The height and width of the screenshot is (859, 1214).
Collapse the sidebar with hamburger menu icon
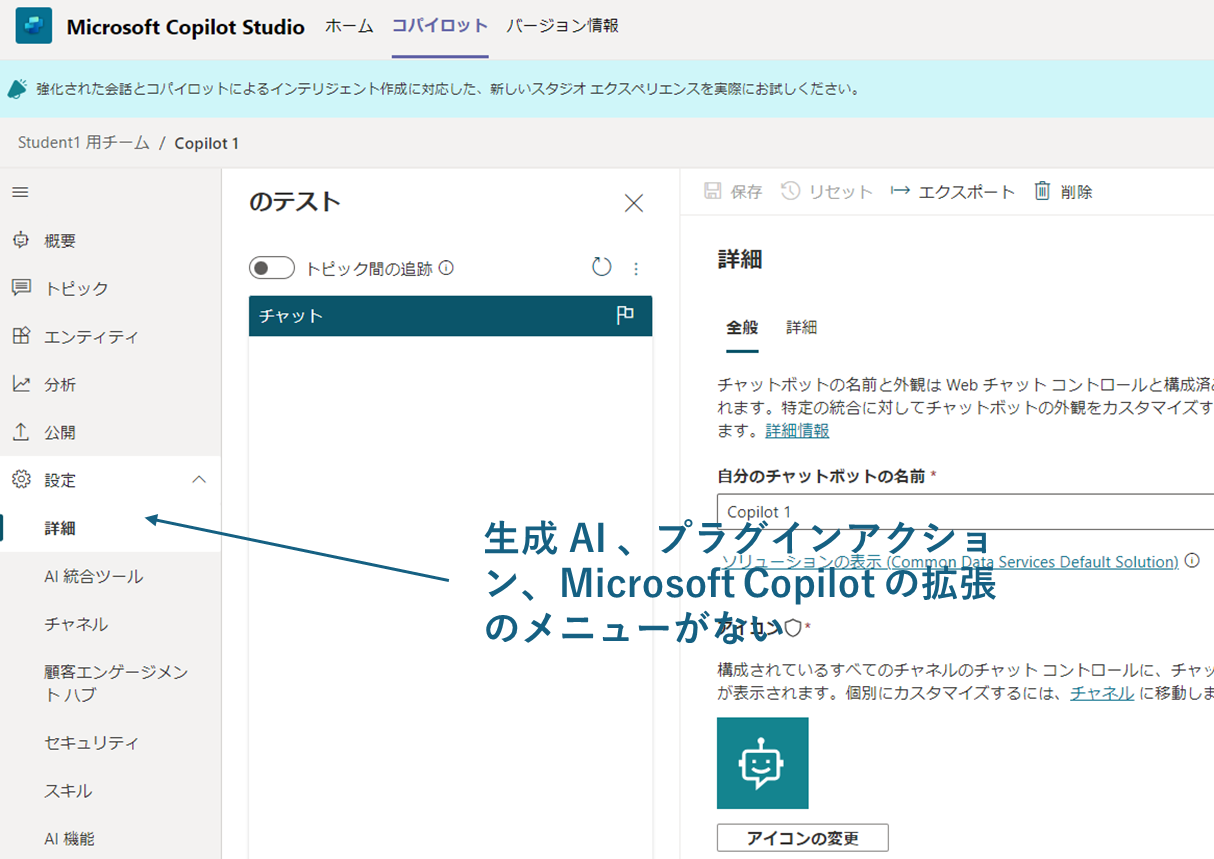20,192
